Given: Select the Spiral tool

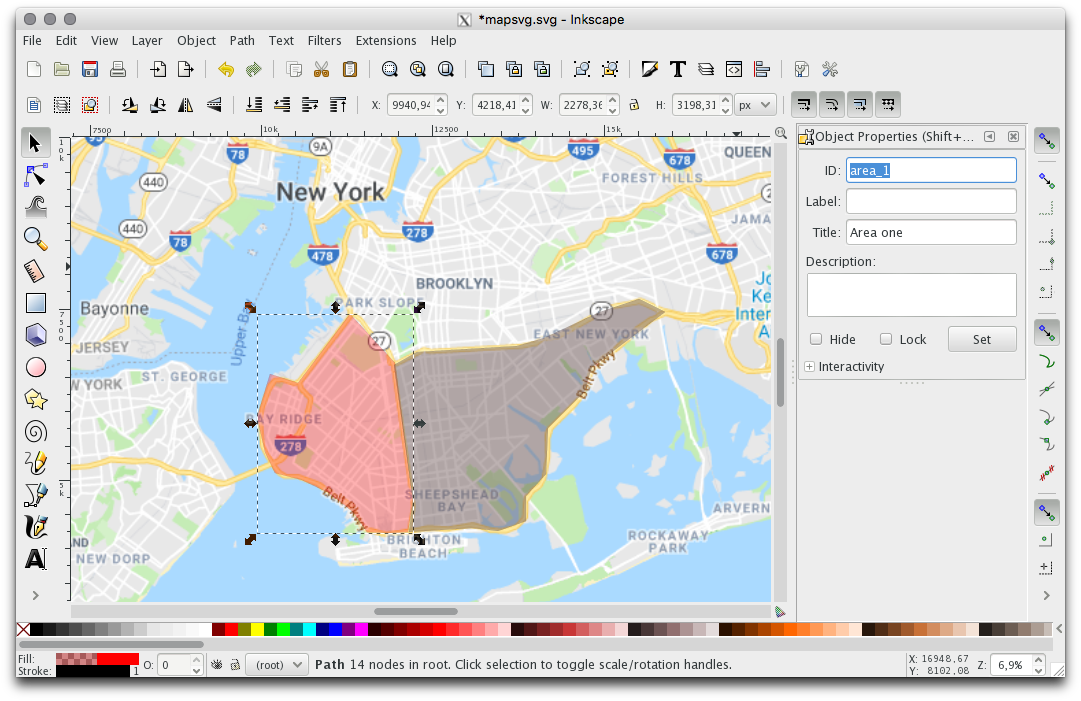Looking at the screenshot, I should pyautogui.click(x=35, y=431).
